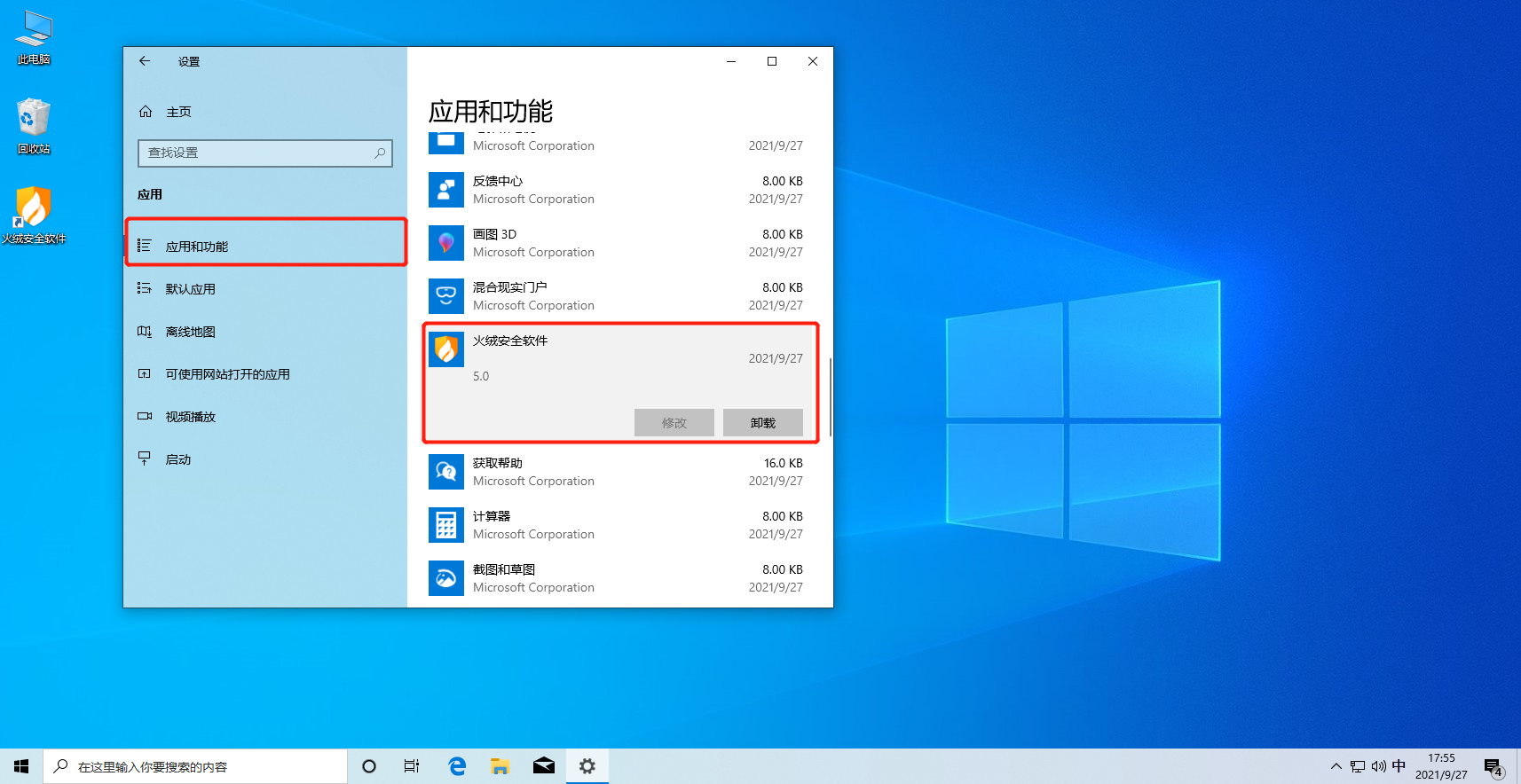The height and width of the screenshot is (784, 1521).
Task: Click the 中 input method indicator
Action: click(1399, 766)
